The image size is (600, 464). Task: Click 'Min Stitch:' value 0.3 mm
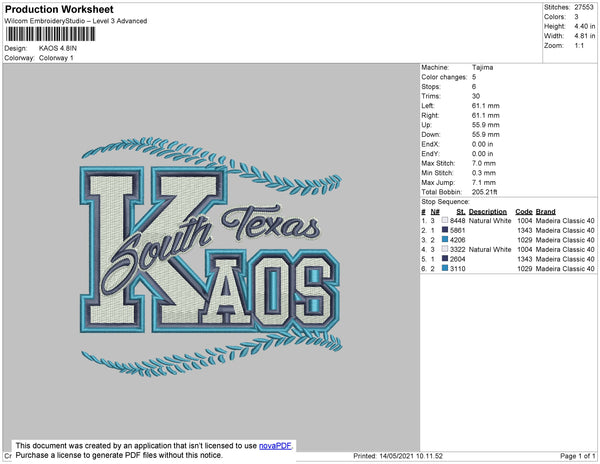484,173
